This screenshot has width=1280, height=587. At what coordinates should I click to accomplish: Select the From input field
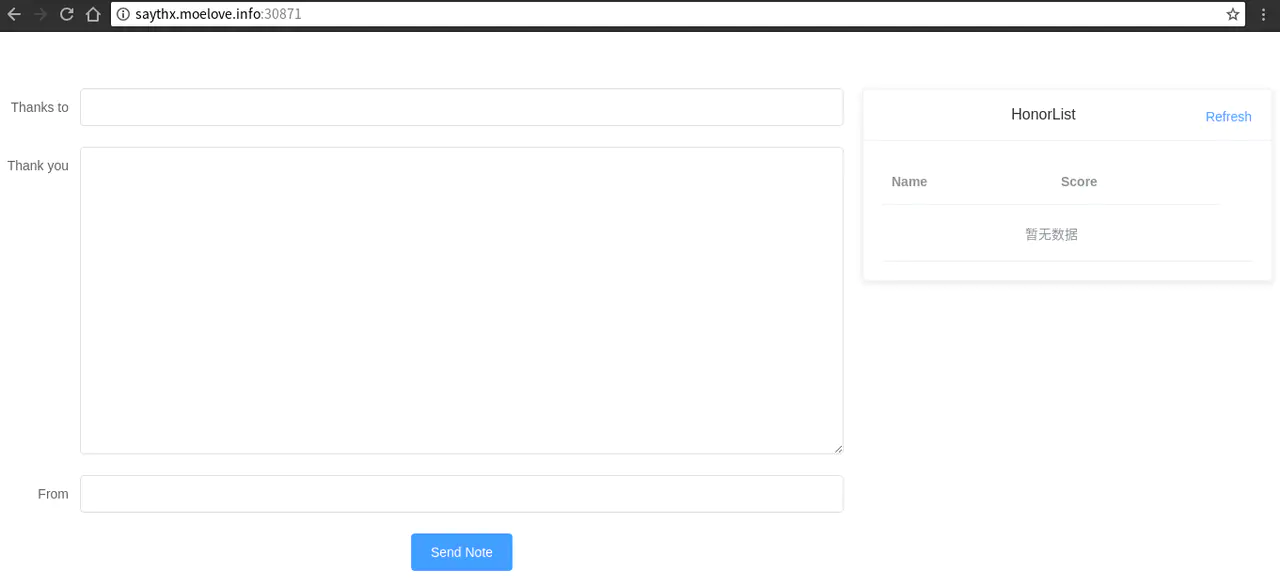(x=461, y=494)
